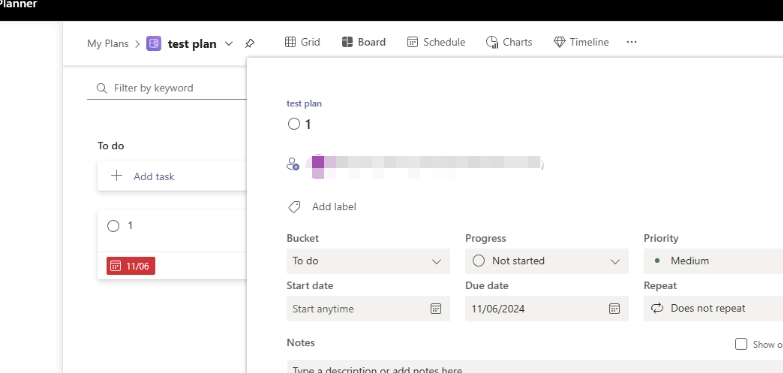Click the repeat arrows icon
The height and width of the screenshot is (373, 783).
coord(657,308)
